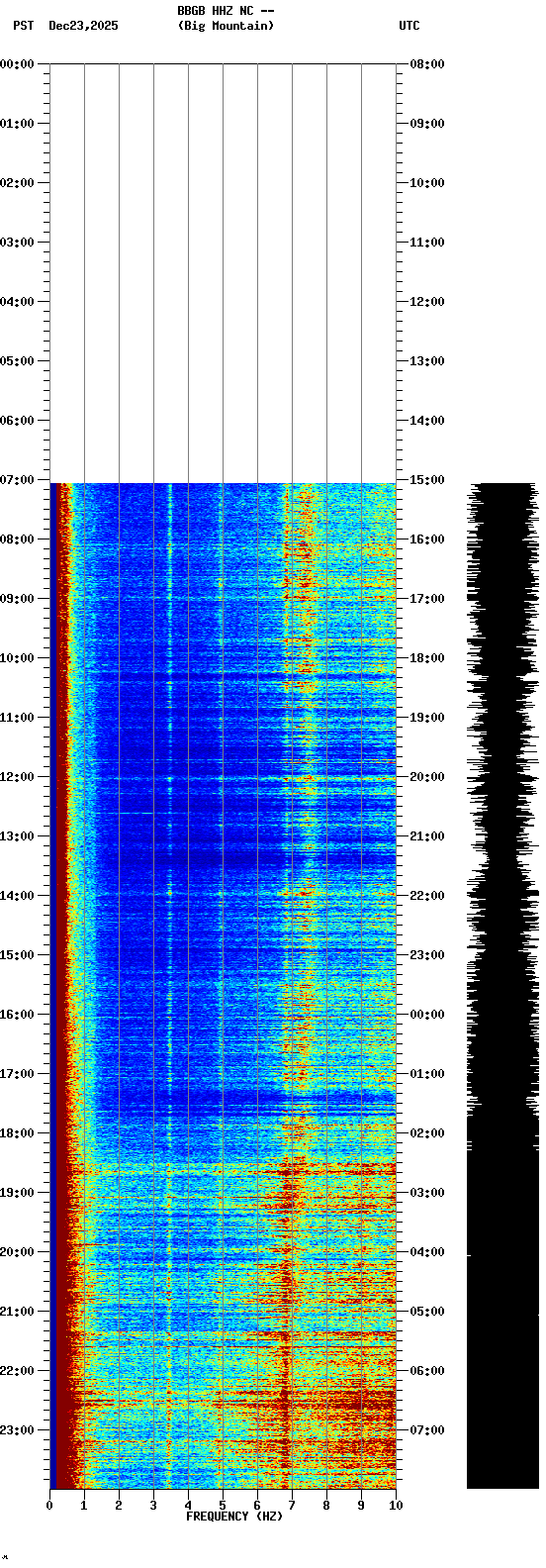The width and height of the screenshot is (546, 1568).
Task: Click the 'Dec23,2025' date label
Action: pyautogui.click(x=83, y=26)
